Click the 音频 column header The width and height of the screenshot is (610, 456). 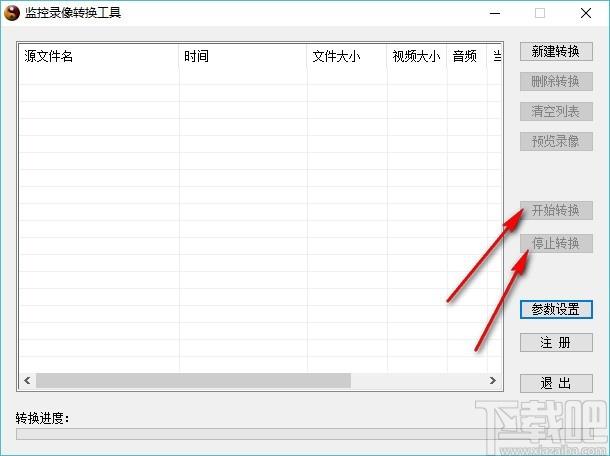pos(467,56)
